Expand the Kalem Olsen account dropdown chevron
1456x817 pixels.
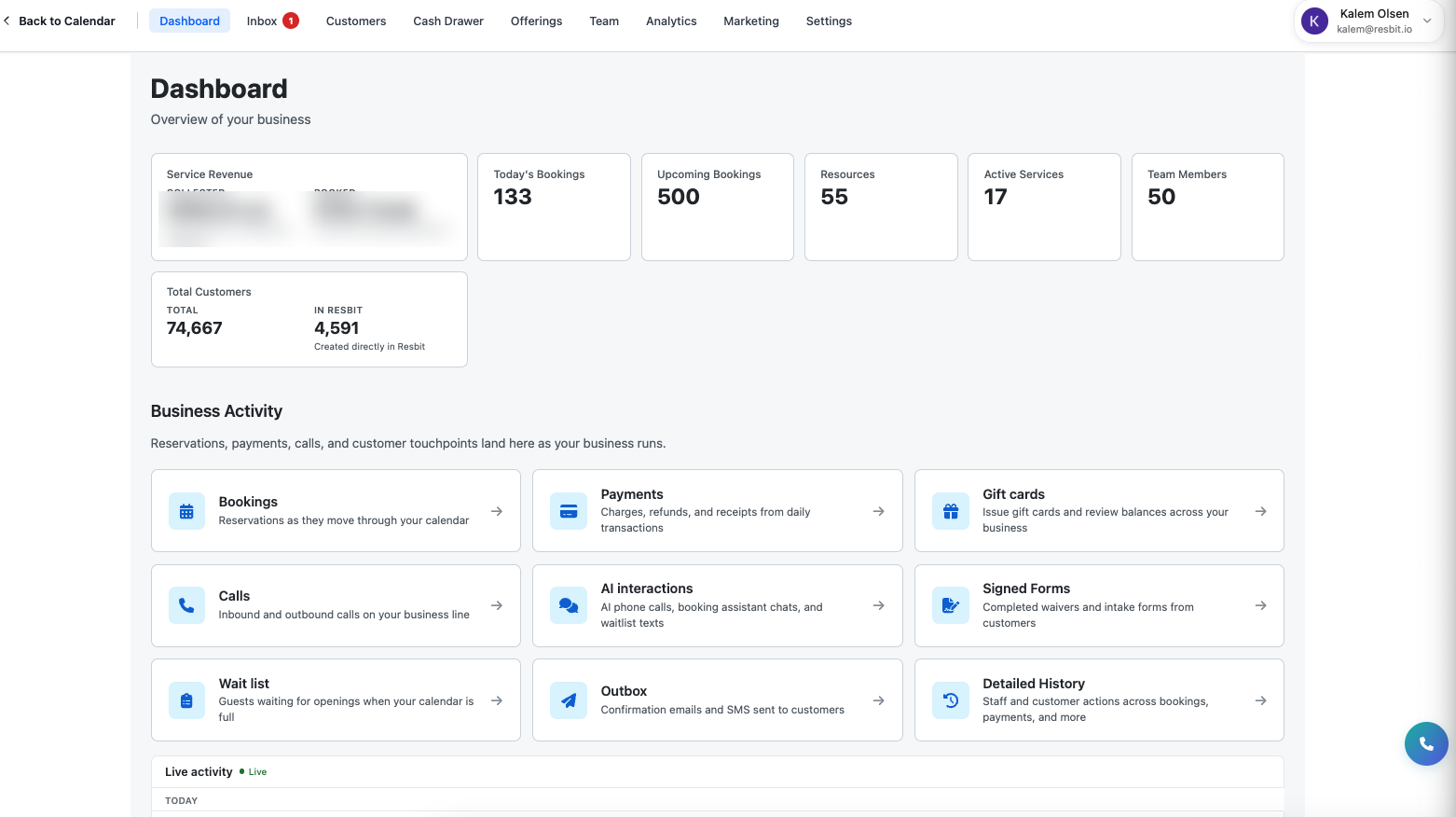tap(1427, 21)
